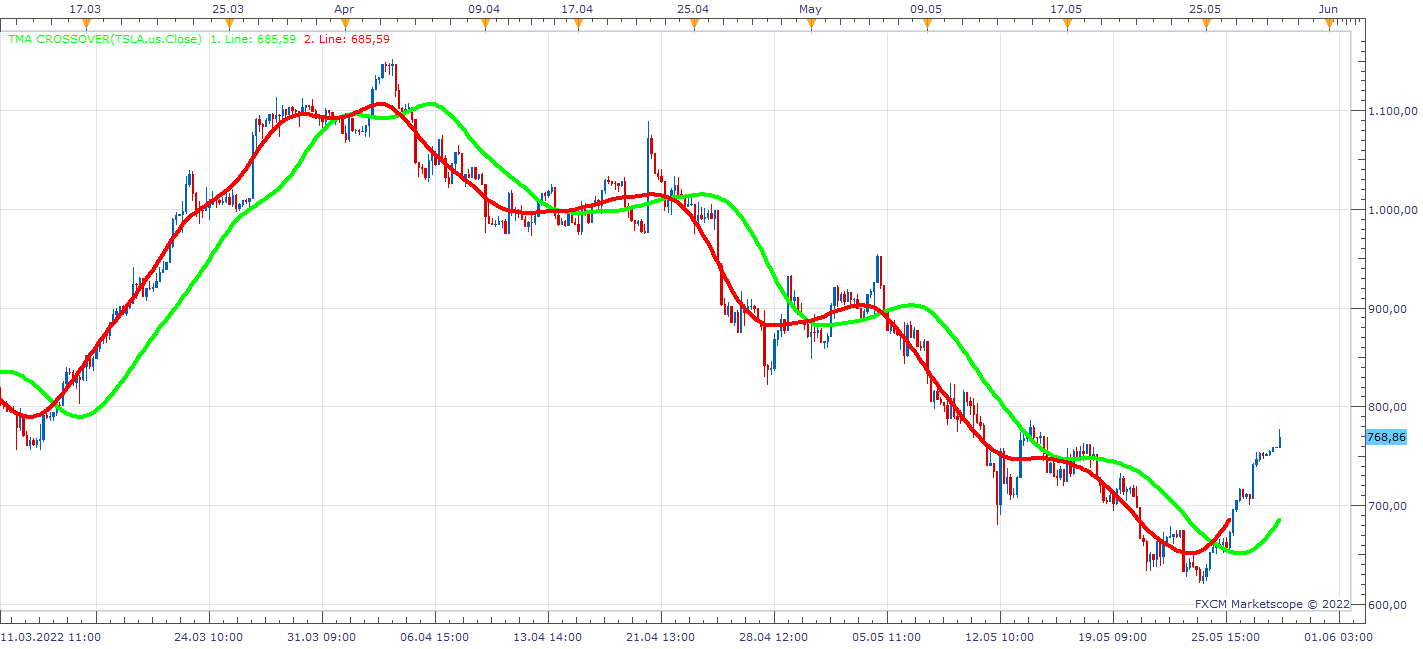Click the 17.04 date marker
The width and height of the screenshot is (1423, 649).
pos(577,9)
